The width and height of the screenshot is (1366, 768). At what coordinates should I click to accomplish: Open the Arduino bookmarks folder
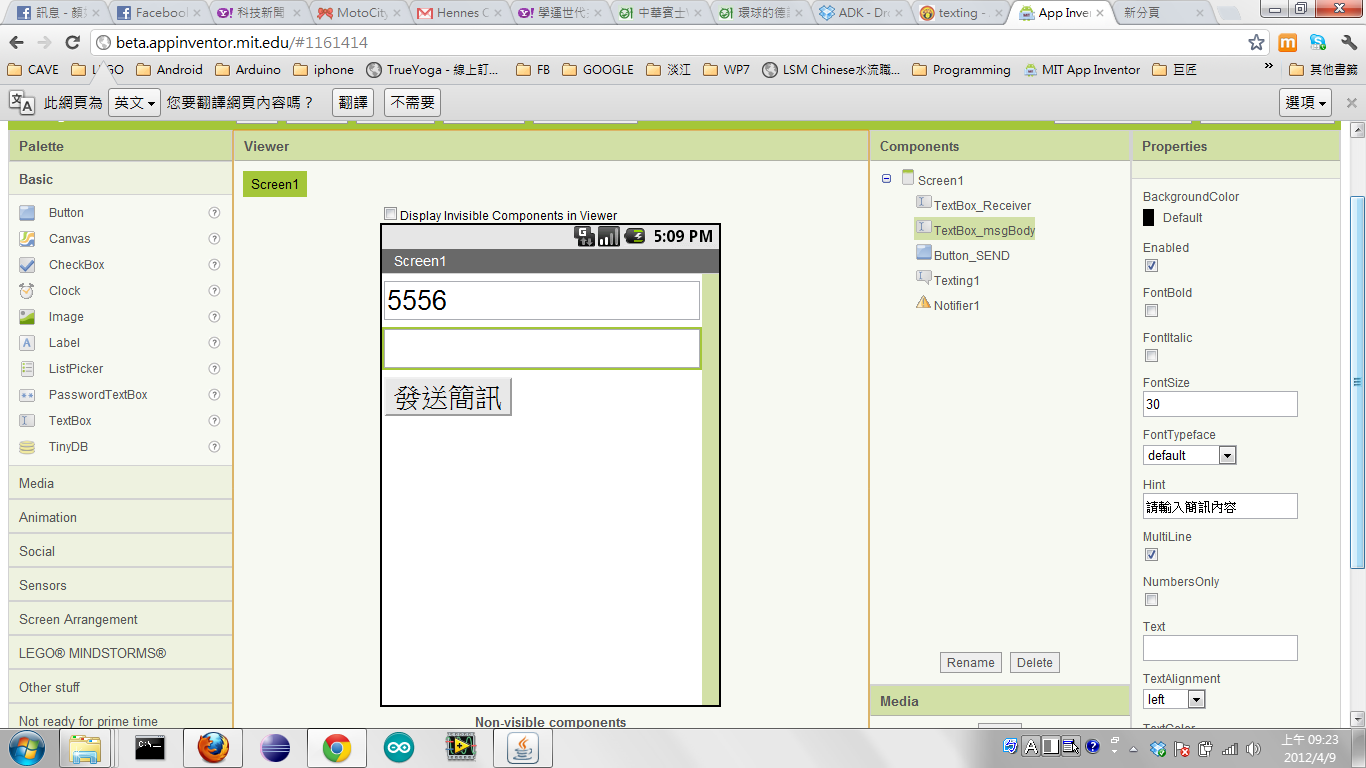[247, 70]
